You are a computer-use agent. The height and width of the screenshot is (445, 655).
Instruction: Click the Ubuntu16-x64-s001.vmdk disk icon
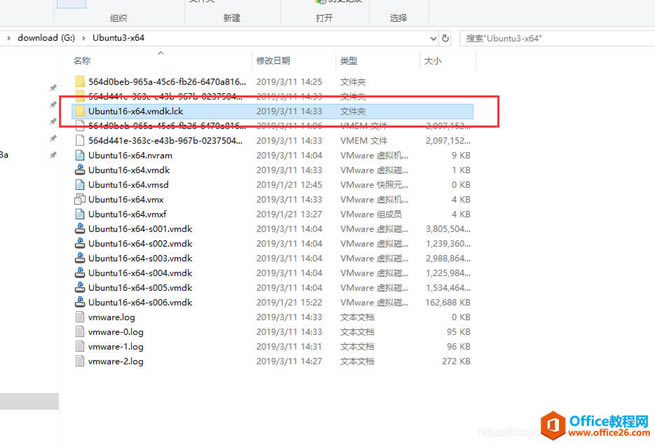pos(80,229)
